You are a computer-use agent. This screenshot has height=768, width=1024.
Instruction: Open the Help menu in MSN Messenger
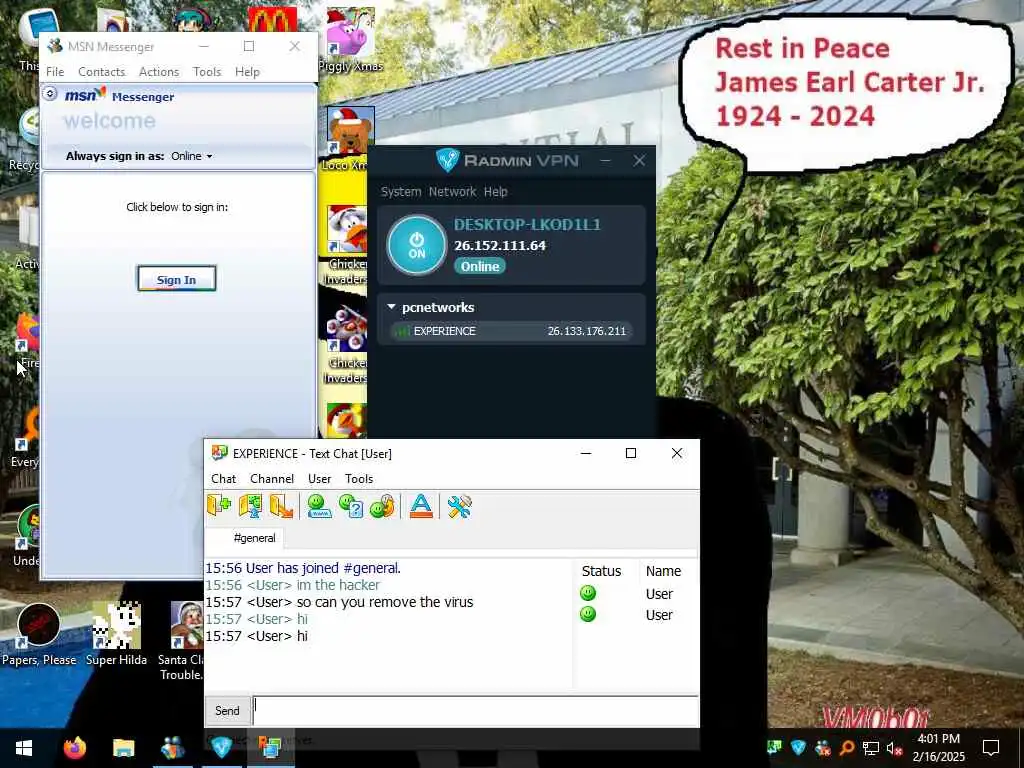pyautogui.click(x=247, y=72)
